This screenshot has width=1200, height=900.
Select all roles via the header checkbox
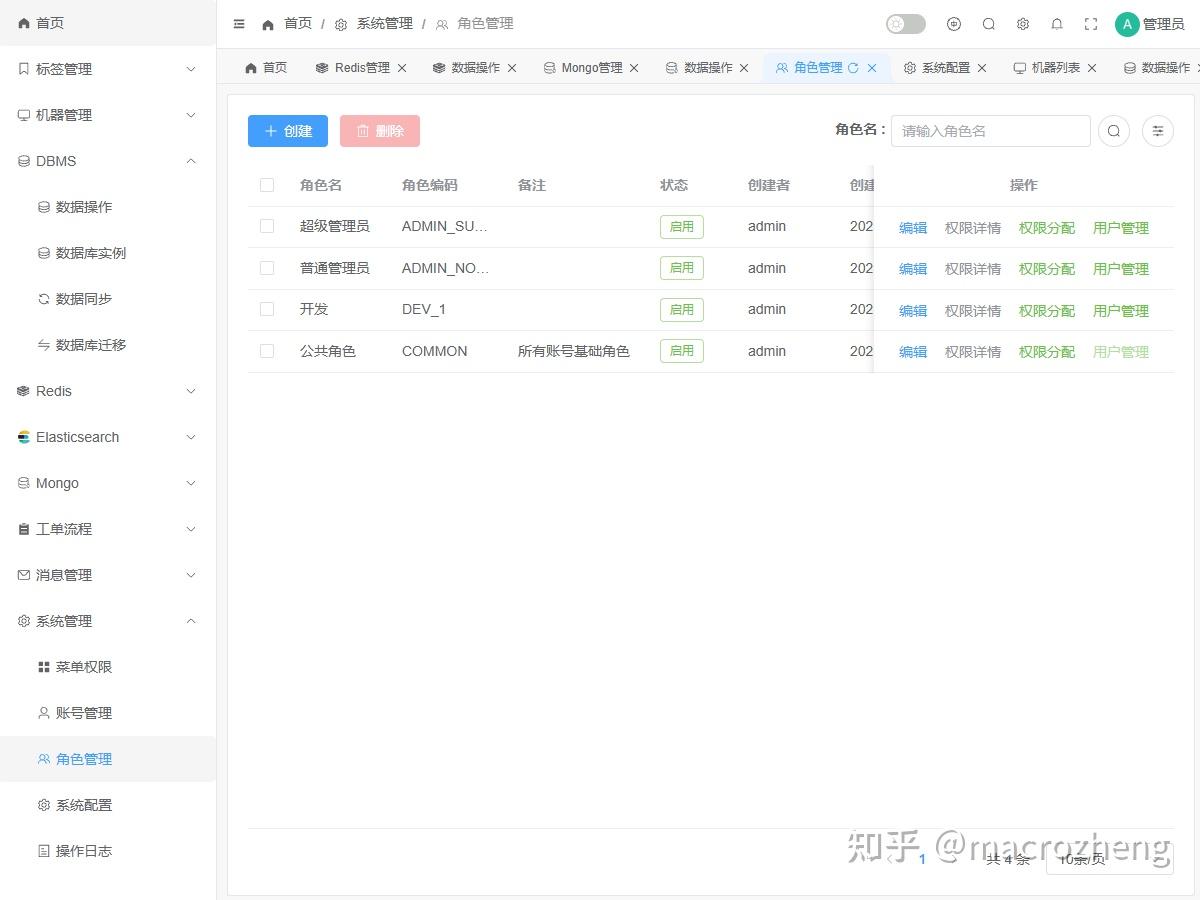tap(267, 185)
